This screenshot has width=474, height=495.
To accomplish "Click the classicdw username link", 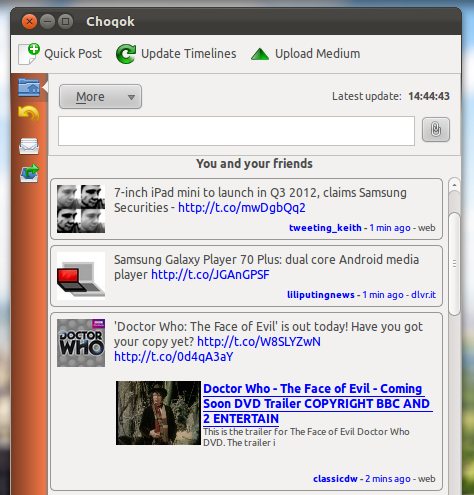I will 335,479.
